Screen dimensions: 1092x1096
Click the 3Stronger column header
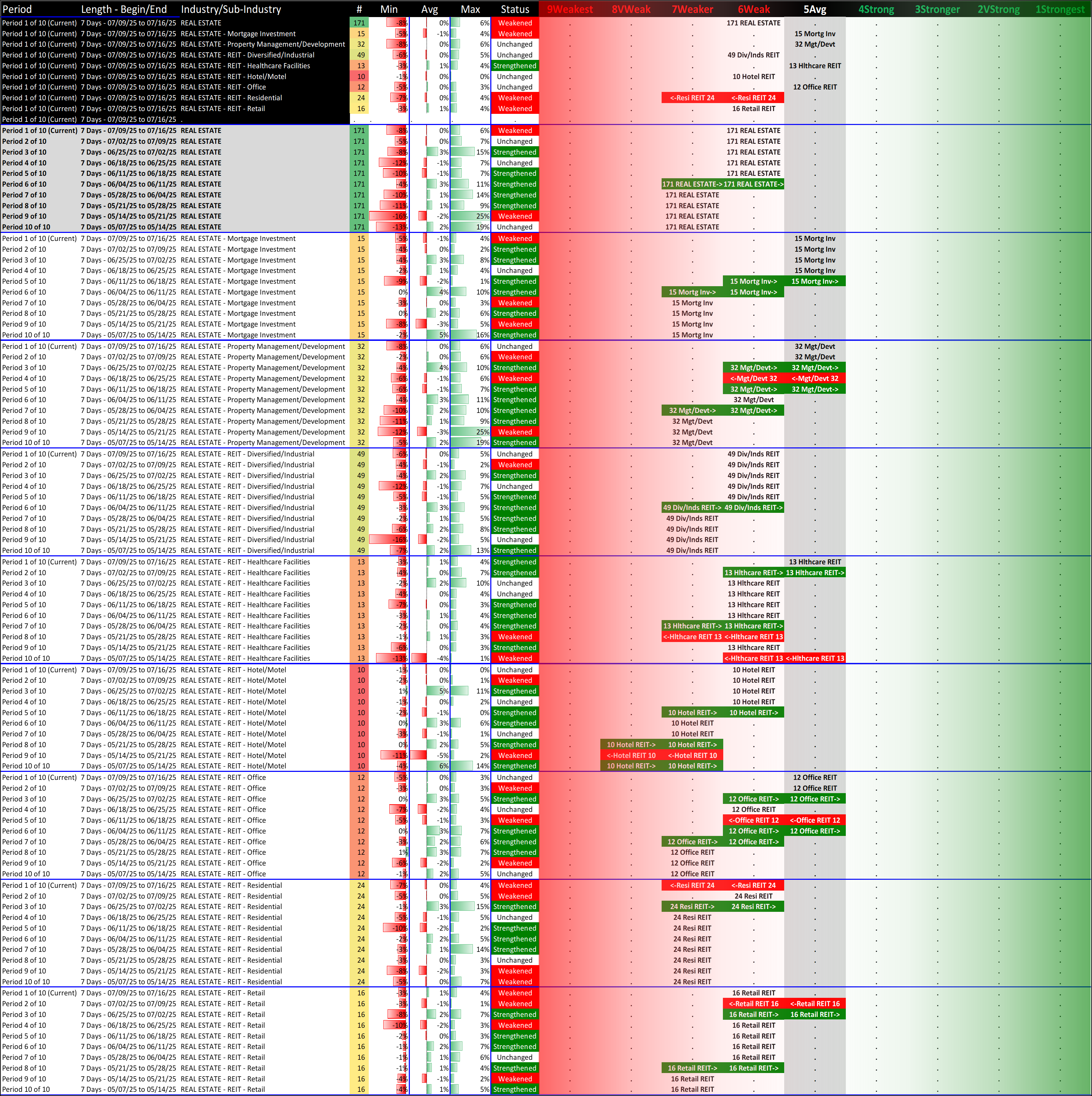point(937,9)
